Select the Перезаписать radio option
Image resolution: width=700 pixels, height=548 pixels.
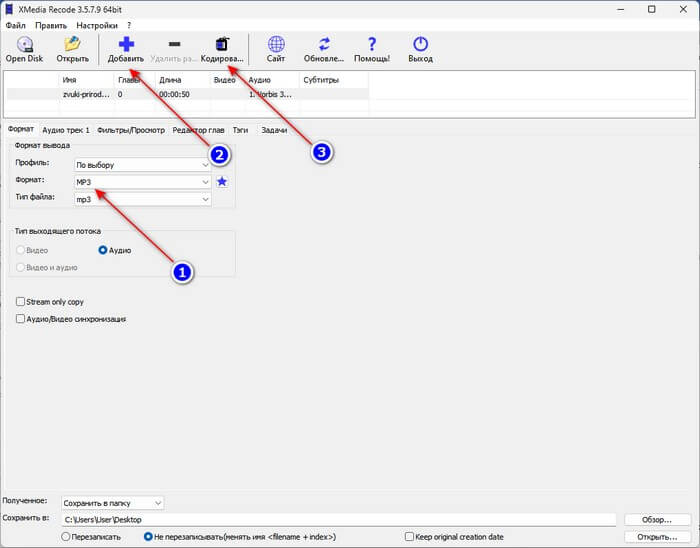[66, 536]
